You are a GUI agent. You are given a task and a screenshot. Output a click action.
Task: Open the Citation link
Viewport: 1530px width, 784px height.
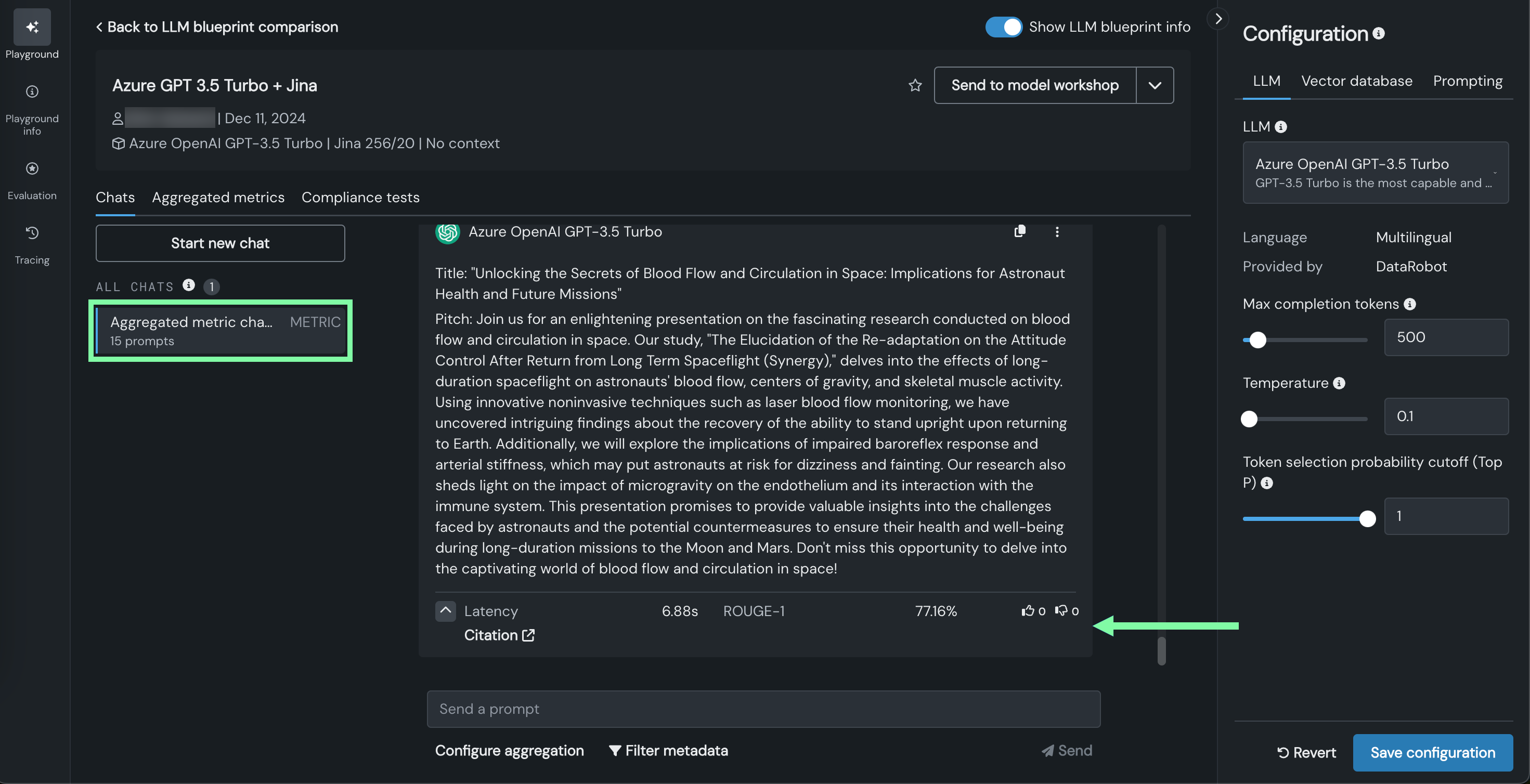tap(499, 635)
